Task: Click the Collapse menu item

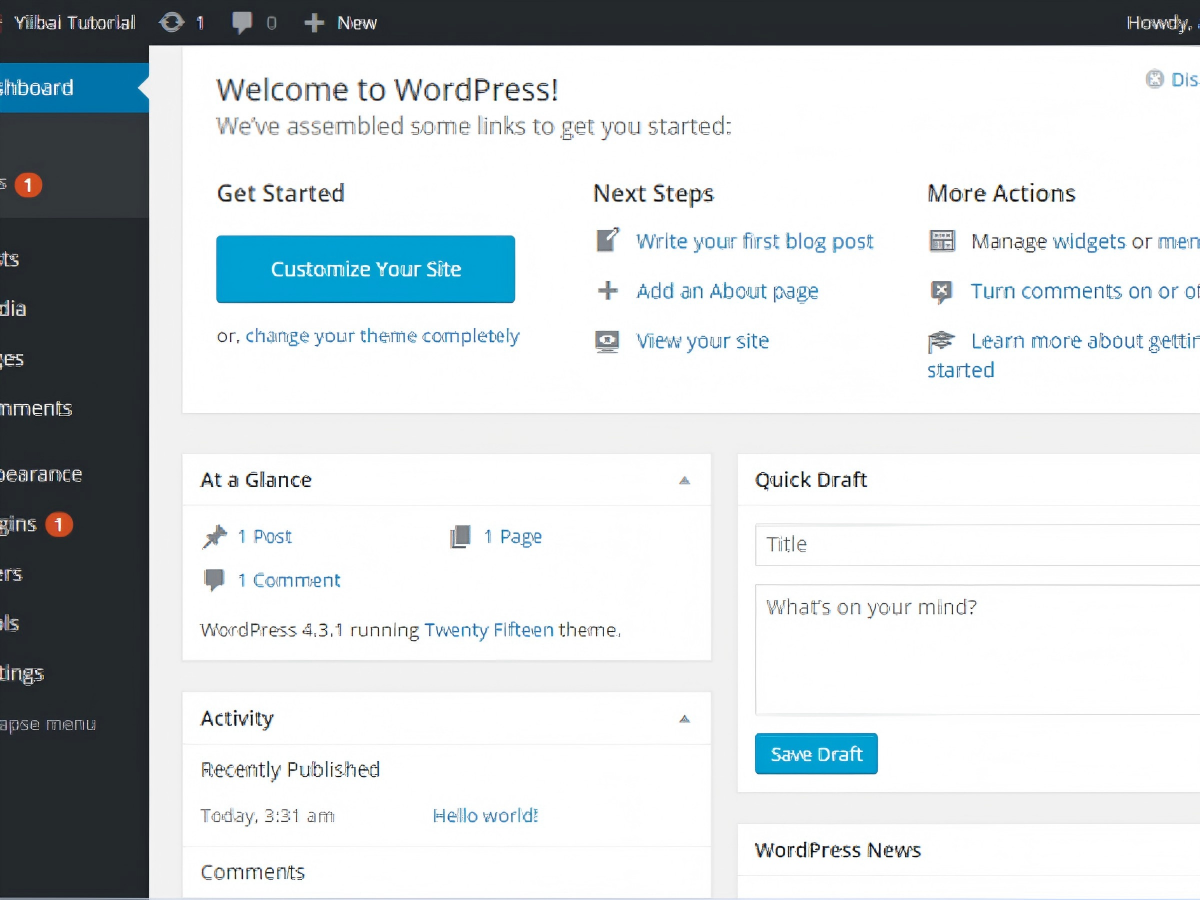Action: pyautogui.click(x=48, y=724)
